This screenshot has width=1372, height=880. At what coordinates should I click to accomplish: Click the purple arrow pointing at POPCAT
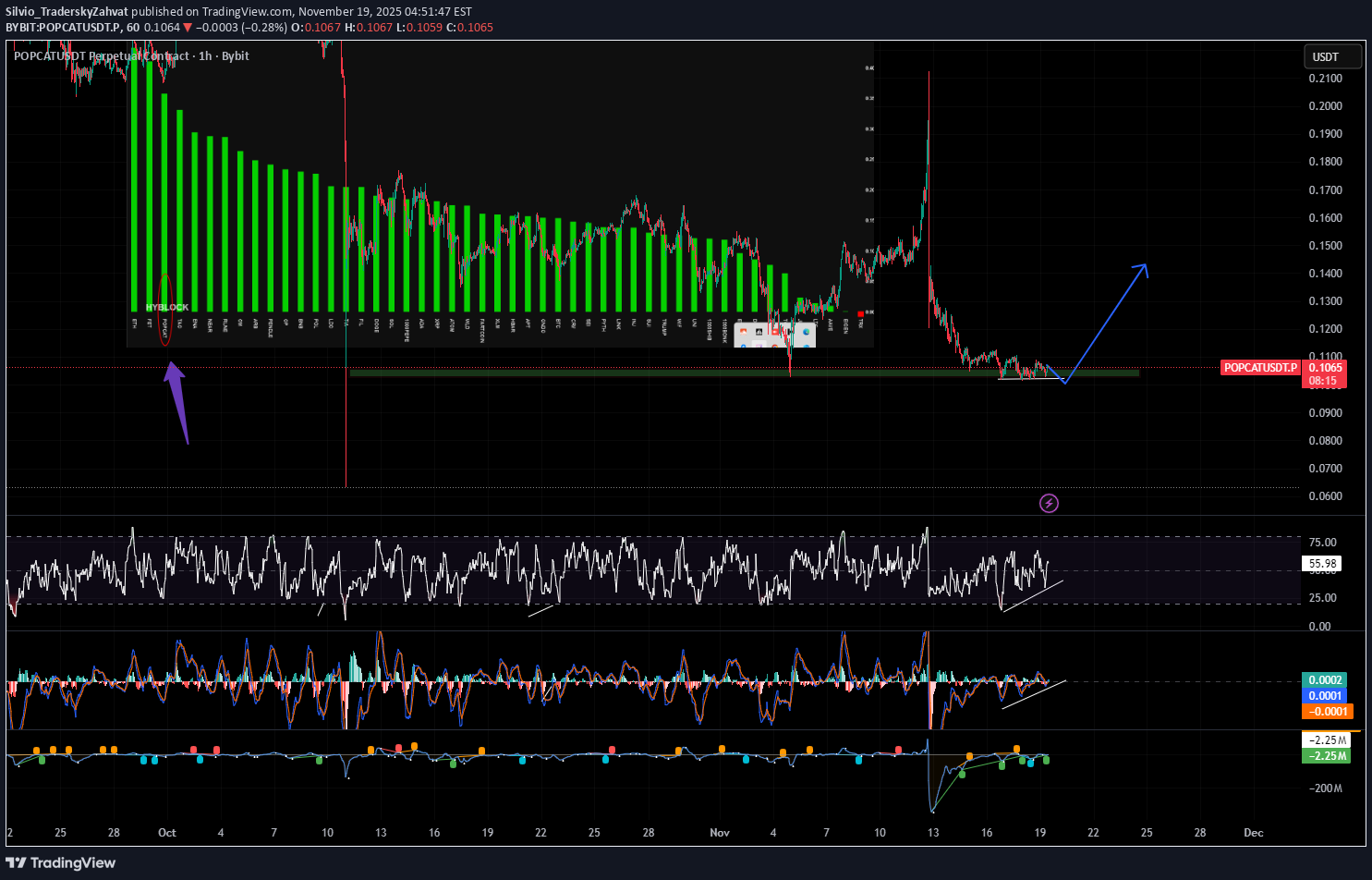177,402
